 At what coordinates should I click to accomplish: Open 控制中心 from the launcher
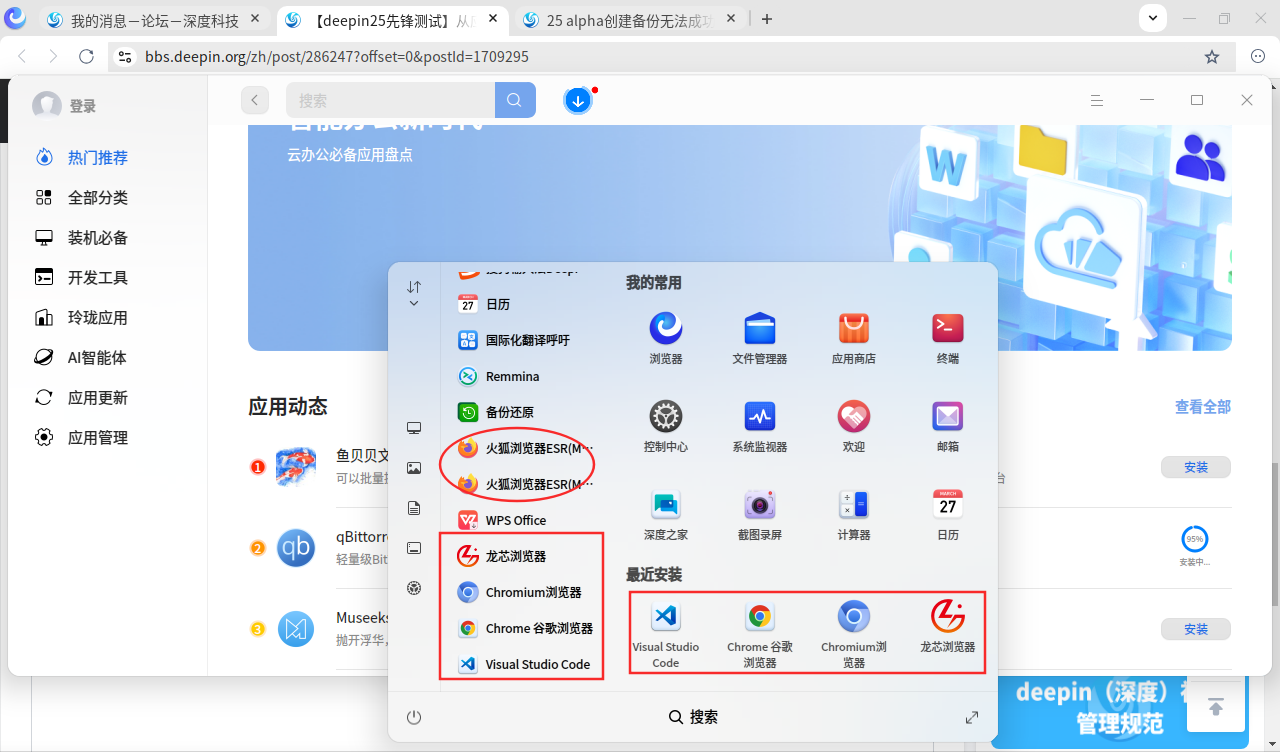coord(666,416)
